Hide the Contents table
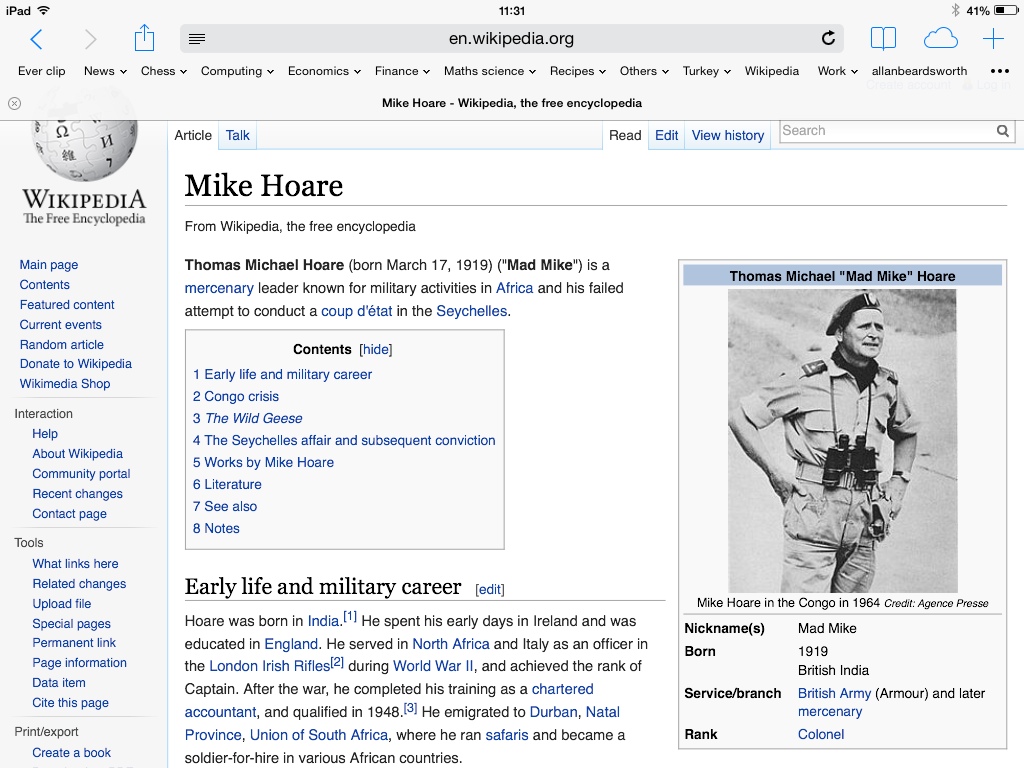1024x768 pixels. point(376,350)
